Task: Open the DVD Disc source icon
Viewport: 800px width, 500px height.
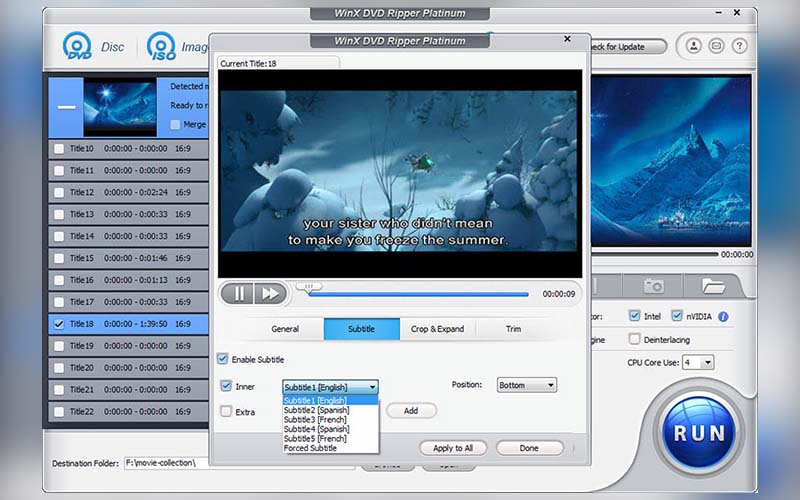Action: [78, 46]
